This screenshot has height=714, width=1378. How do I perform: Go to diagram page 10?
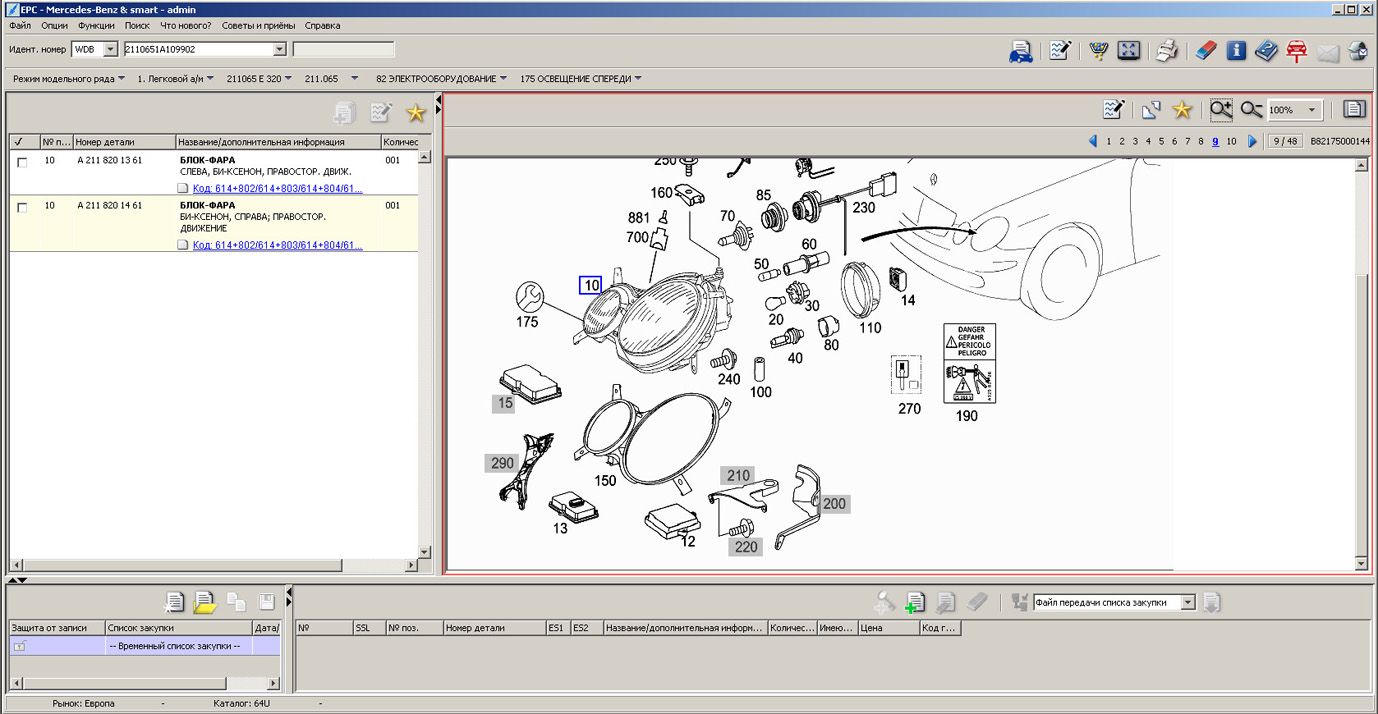pyautogui.click(x=1231, y=142)
